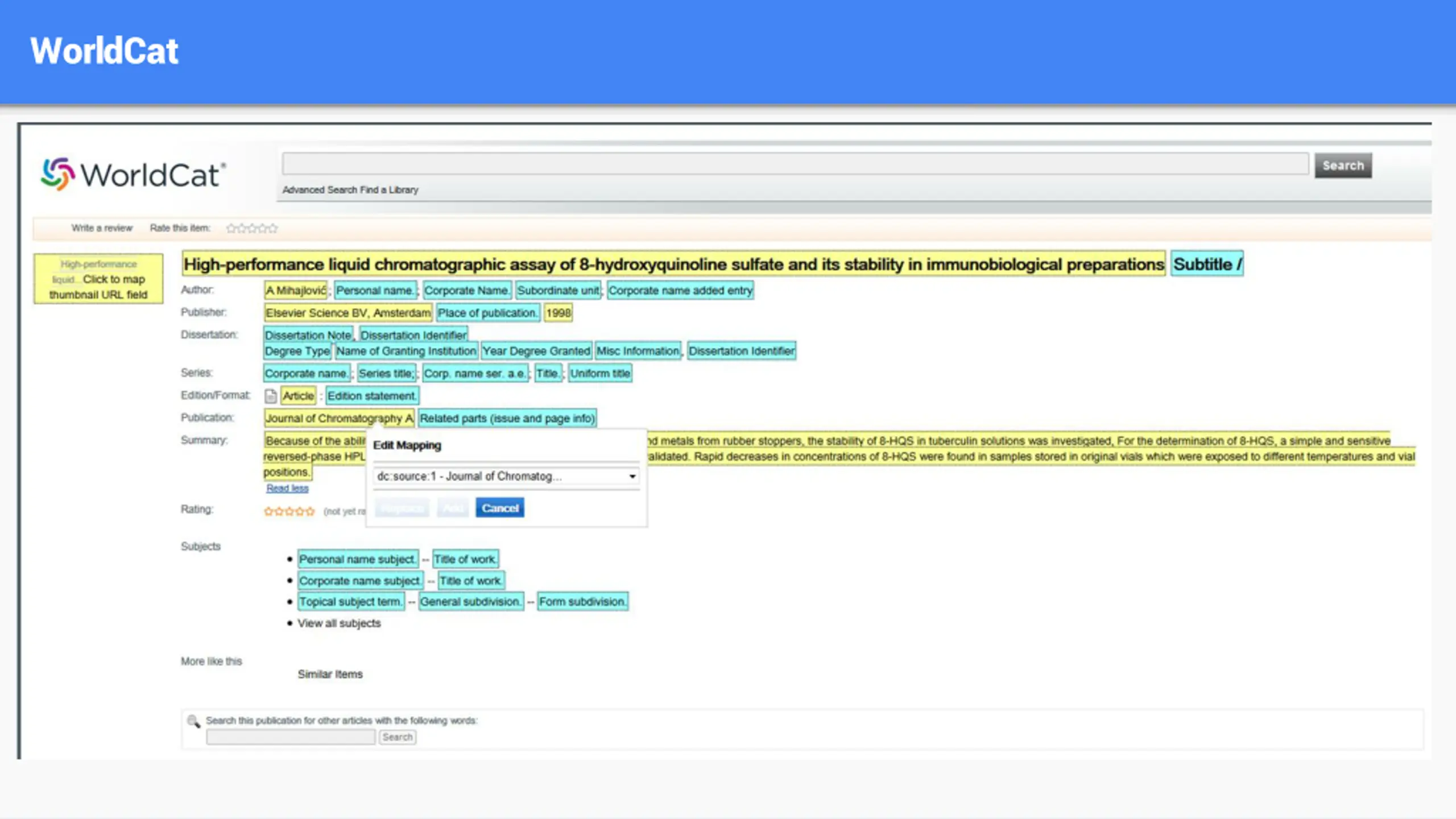Click the magnifier icon beside publication search
Viewport: 1456px width, 819px height.
193,721
